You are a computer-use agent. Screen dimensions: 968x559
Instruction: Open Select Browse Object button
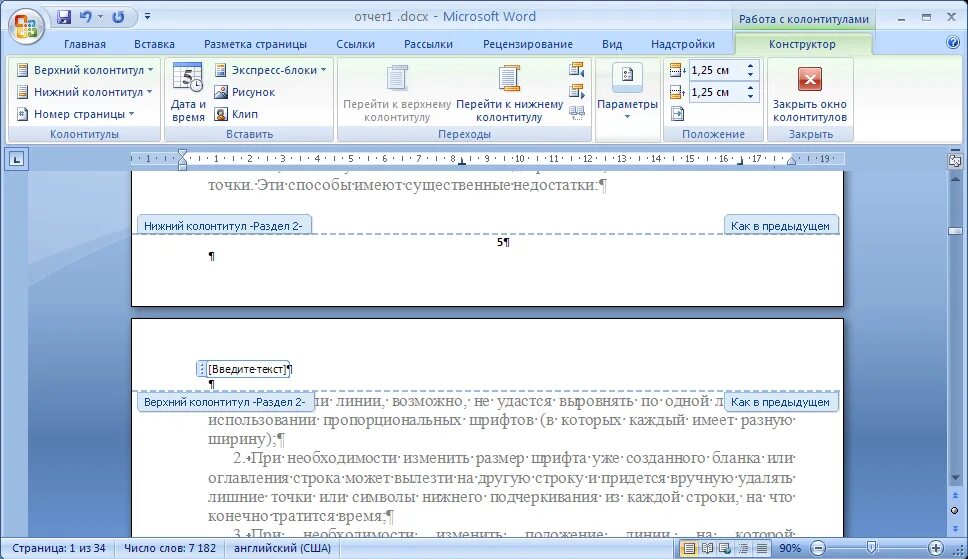955,511
